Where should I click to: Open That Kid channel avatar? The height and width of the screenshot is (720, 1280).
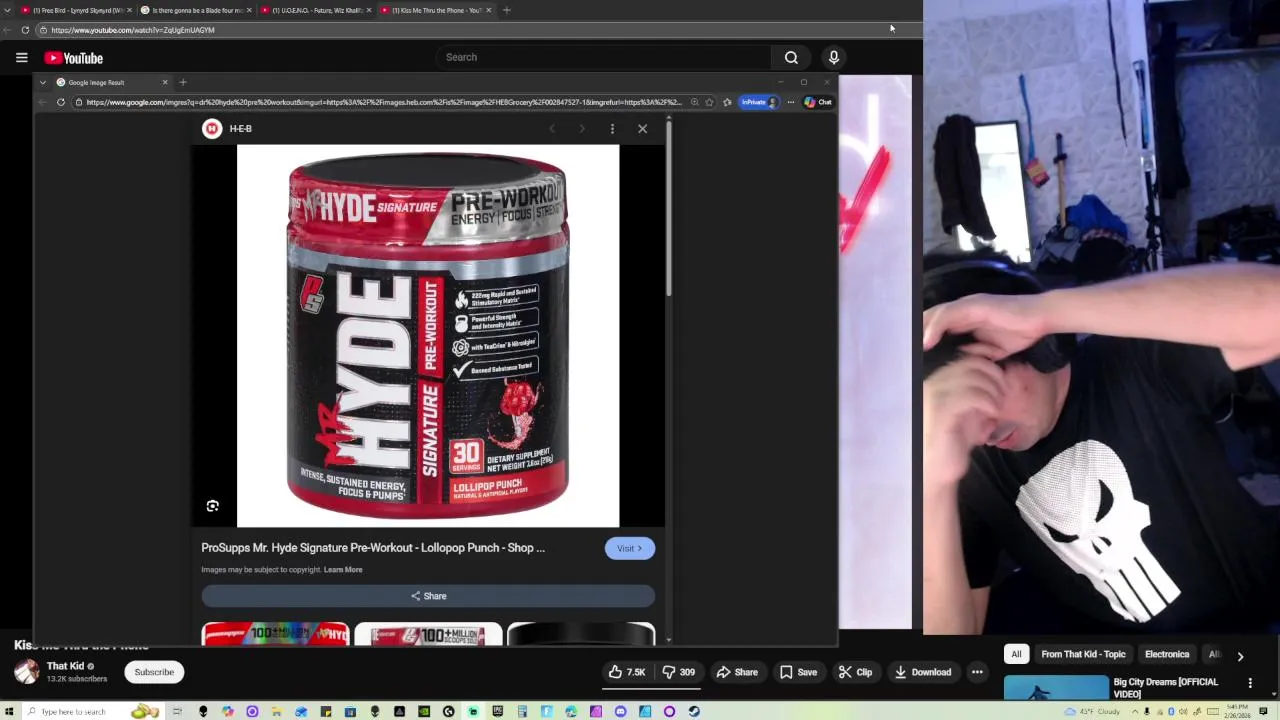click(x=27, y=672)
